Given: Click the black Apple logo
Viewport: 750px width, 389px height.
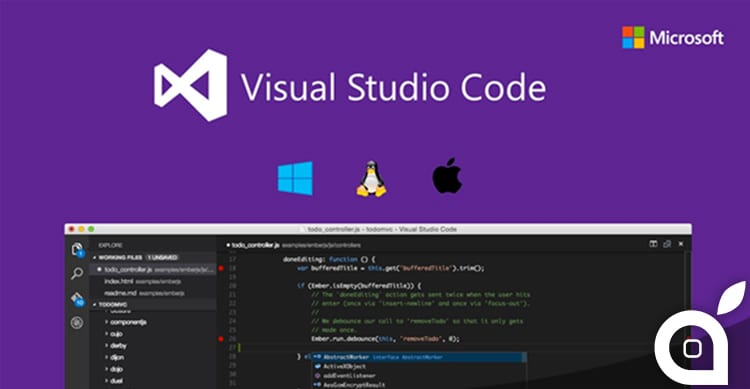Looking at the screenshot, I should pyautogui.click(x=447, y=176).
